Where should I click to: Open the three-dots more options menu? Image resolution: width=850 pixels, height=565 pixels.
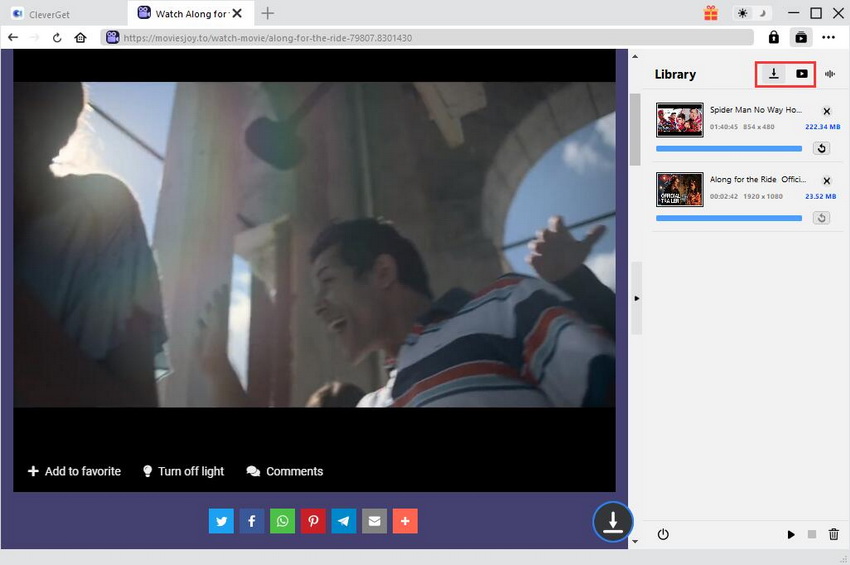click(828, 37)
